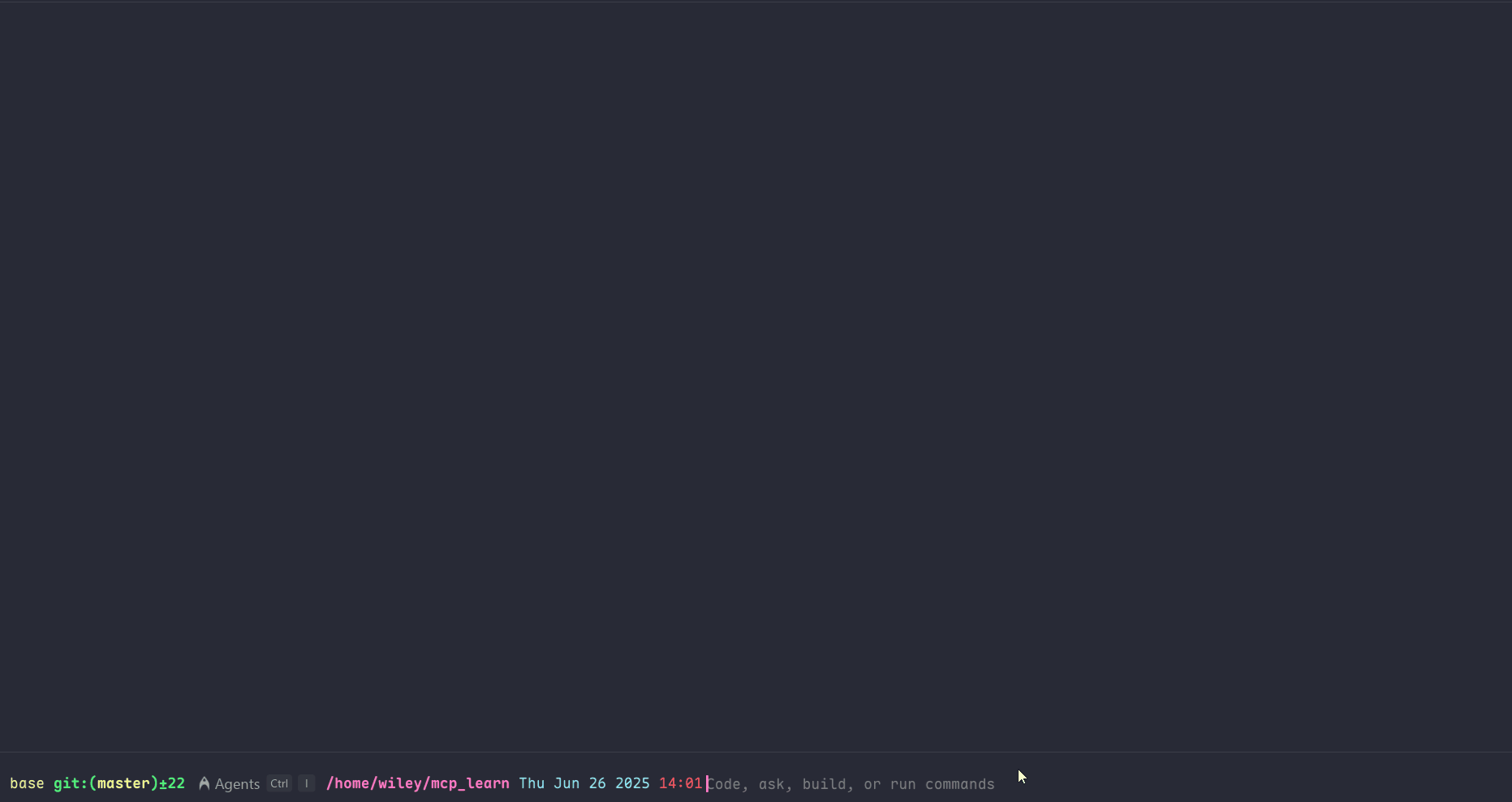The width and height of the screenshot is (1512, 802).
Task: Click the "I" shortcut key badge
Action: [306, 784]
